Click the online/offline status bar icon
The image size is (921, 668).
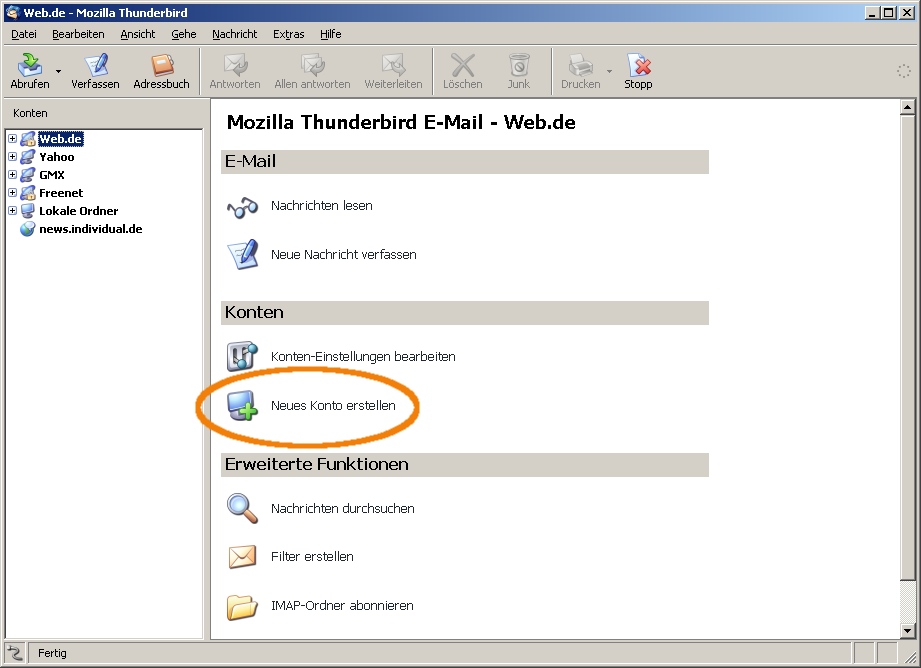point(15,653)
